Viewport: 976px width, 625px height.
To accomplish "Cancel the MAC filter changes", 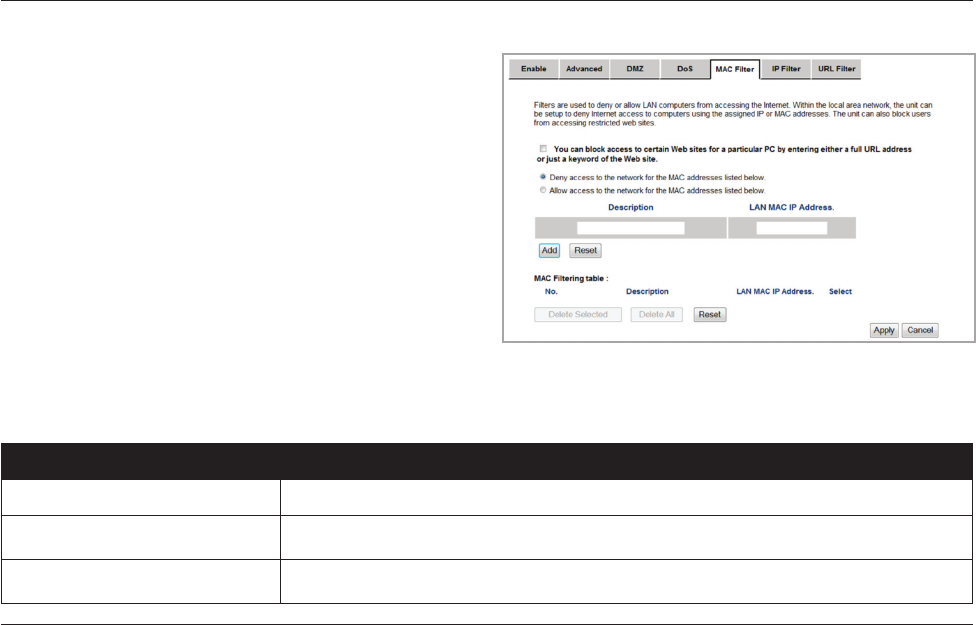I will 920,330.
